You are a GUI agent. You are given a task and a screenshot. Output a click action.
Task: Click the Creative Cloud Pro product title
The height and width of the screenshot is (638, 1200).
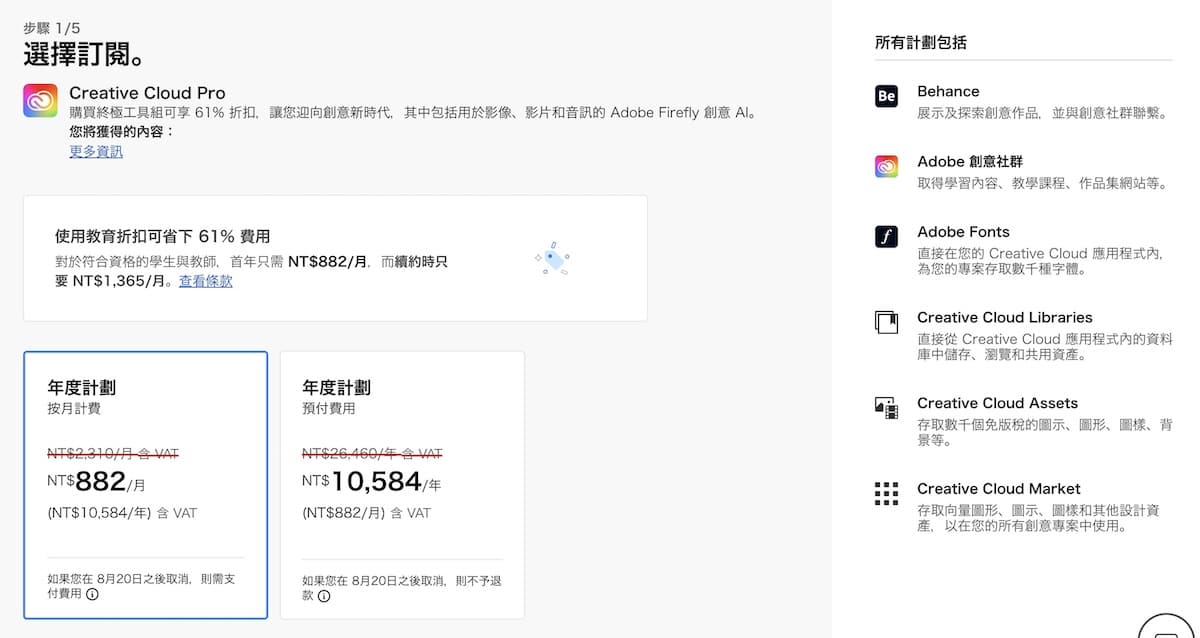147,93
